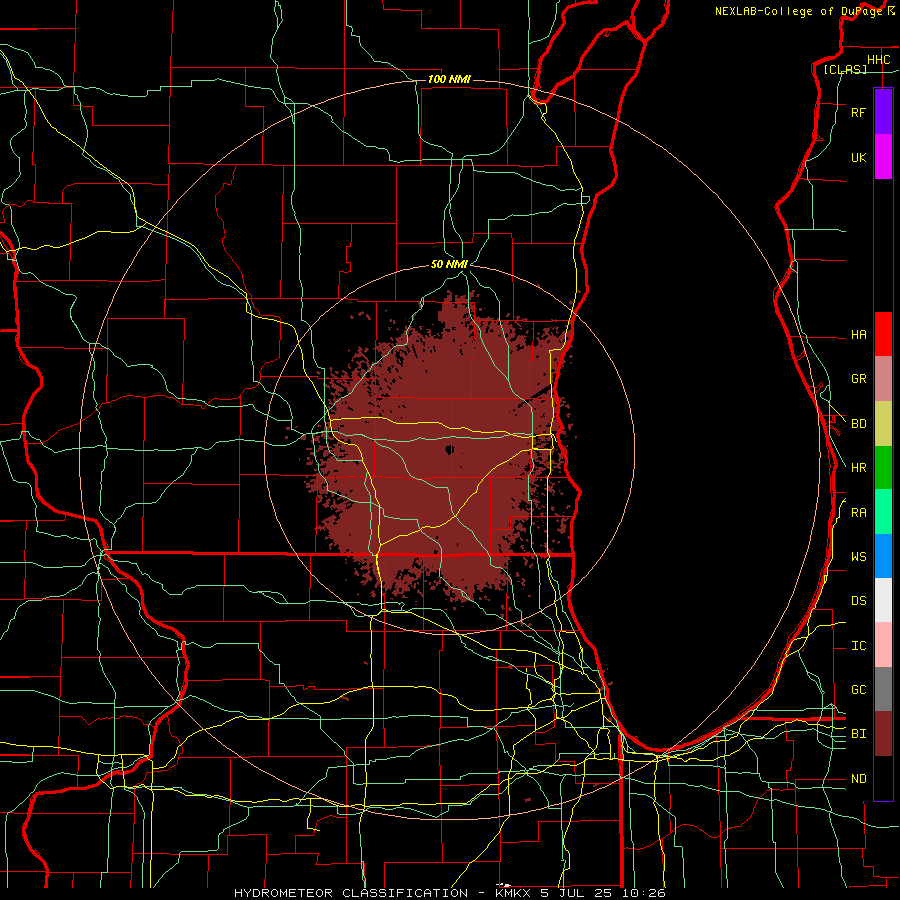Click the HHC product label
900x900 pixels.
click(878, 60)
